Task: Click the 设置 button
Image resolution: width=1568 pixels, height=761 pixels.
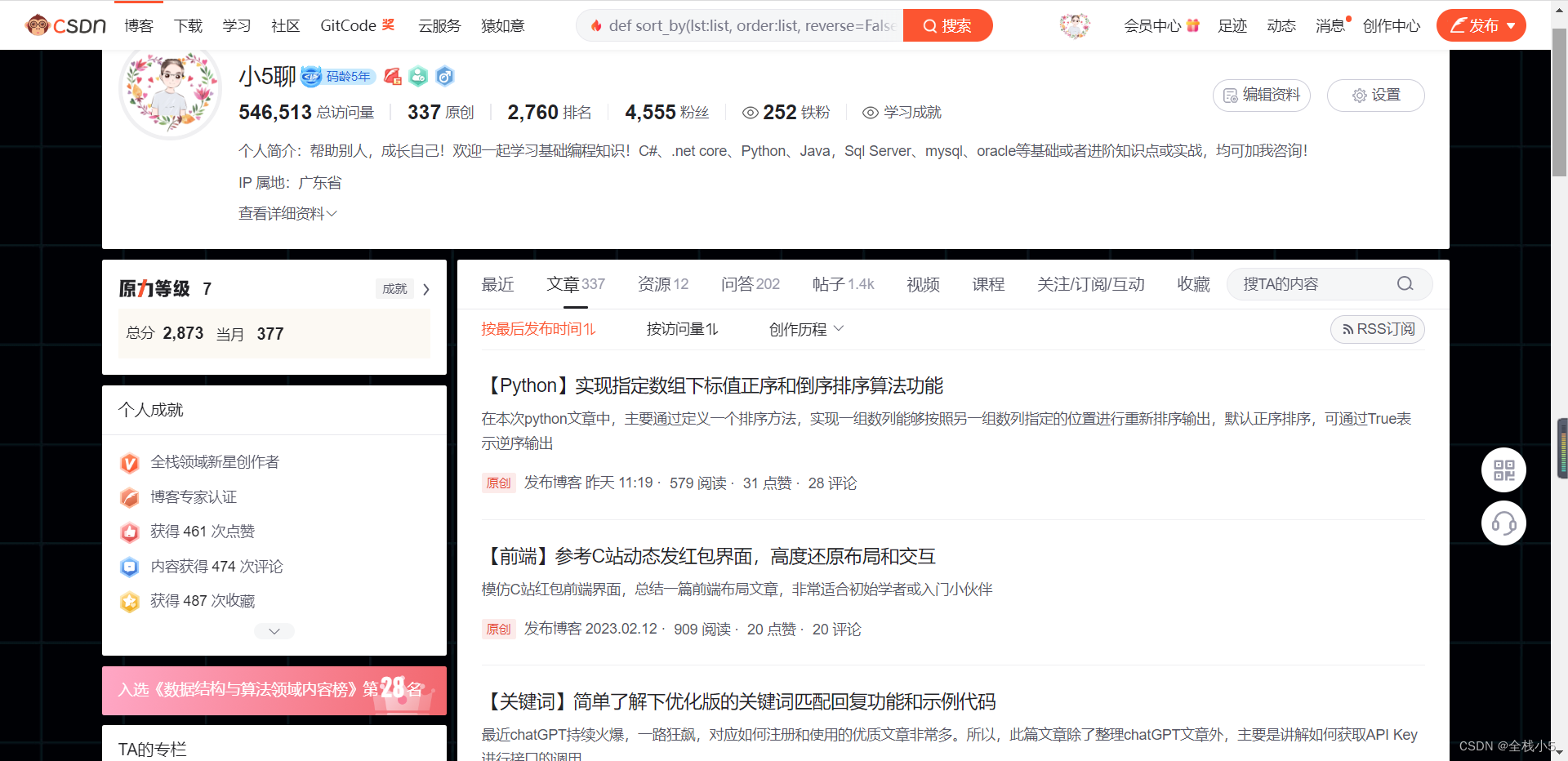Action: click(1376, 96)
